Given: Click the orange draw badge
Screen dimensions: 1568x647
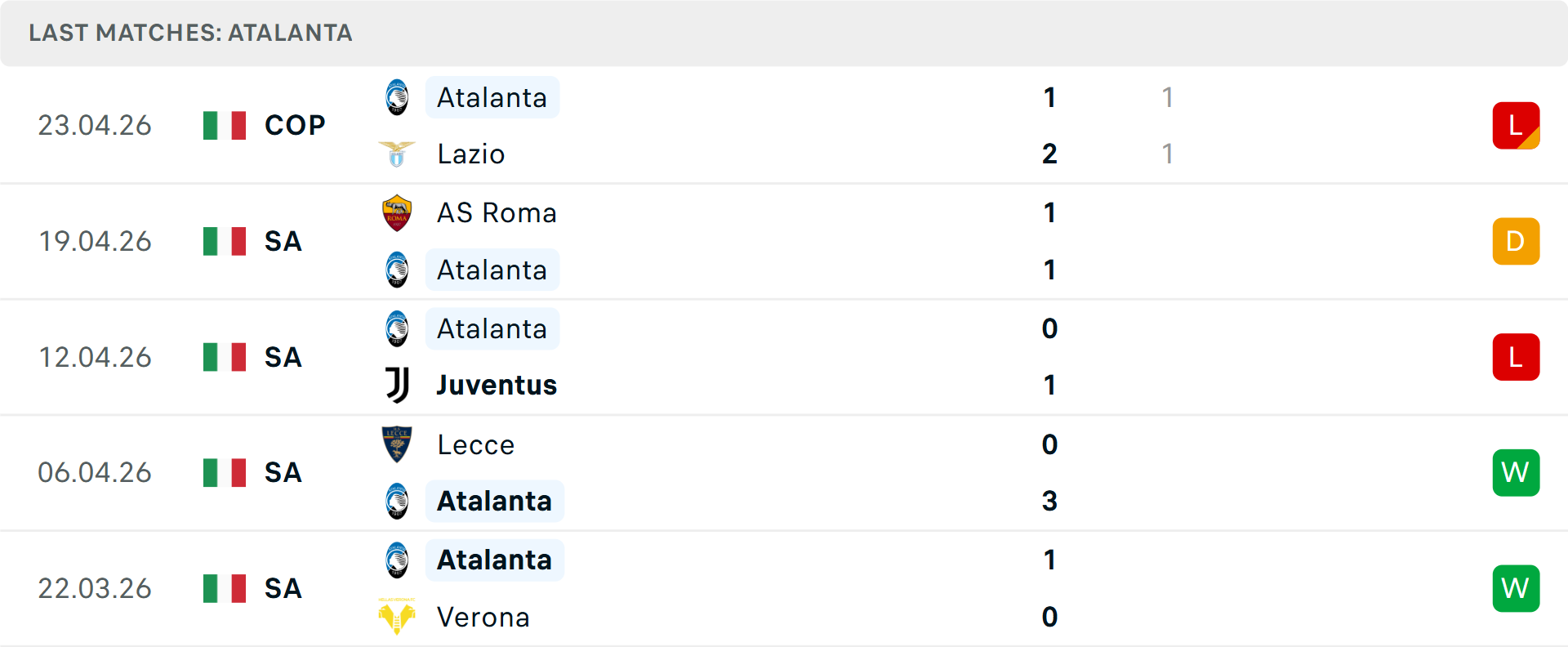Looking at the screenshot, I should click(1516, 241).
